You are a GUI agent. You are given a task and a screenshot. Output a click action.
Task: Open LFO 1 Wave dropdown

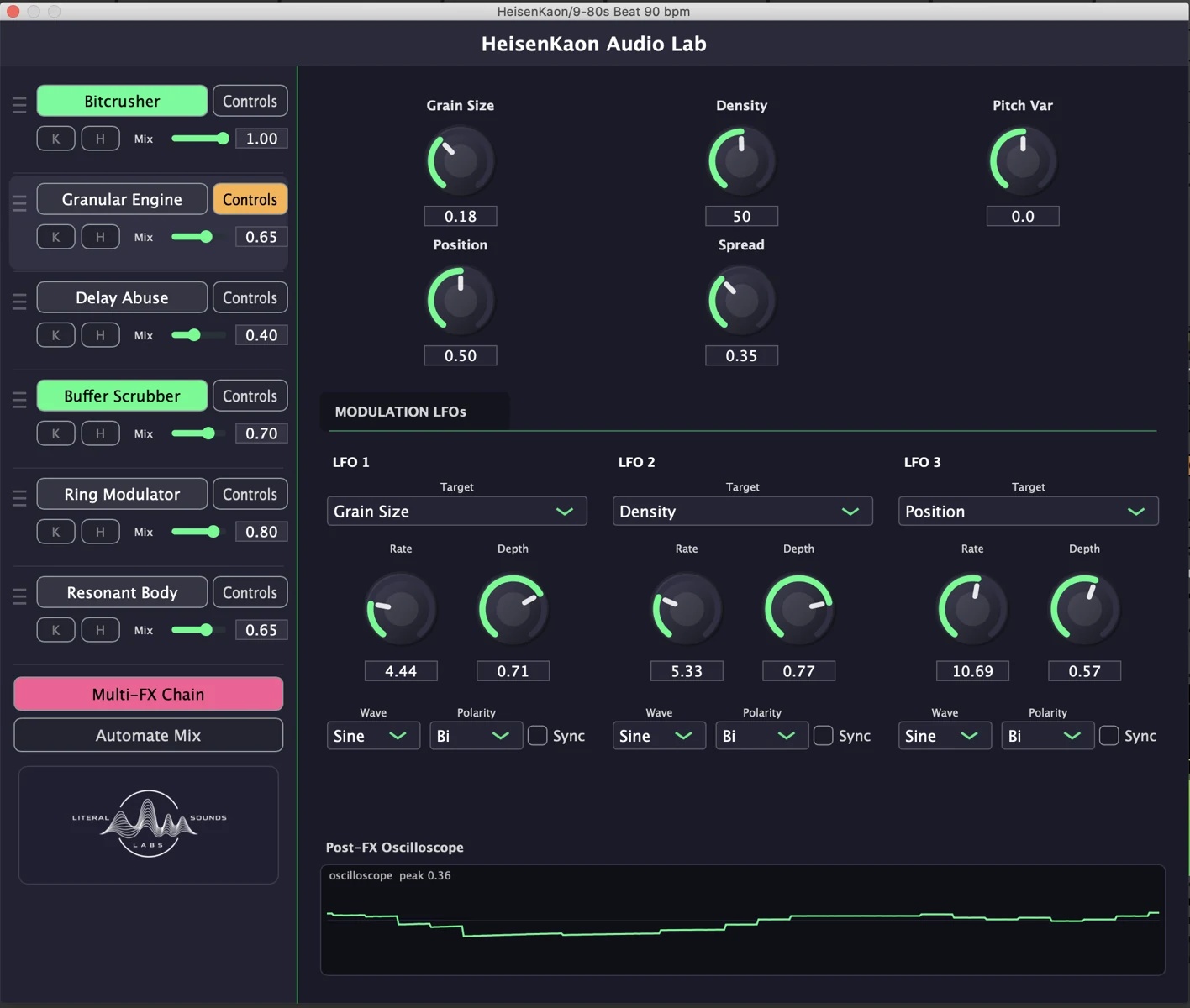coord(373,736)
